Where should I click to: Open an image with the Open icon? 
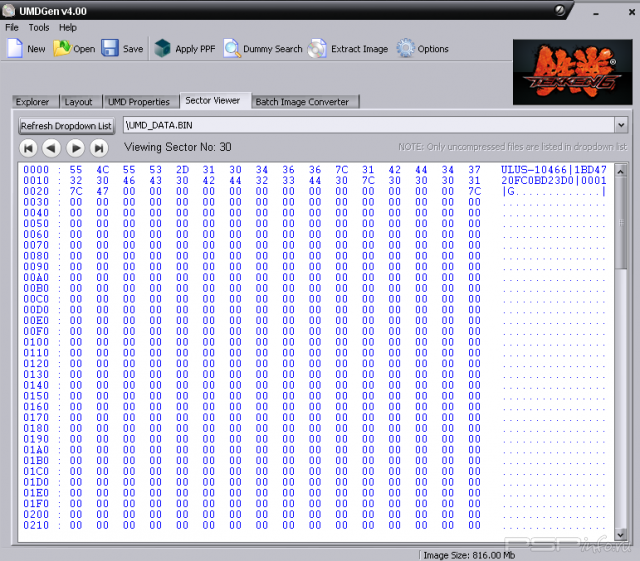click(62, 49)
